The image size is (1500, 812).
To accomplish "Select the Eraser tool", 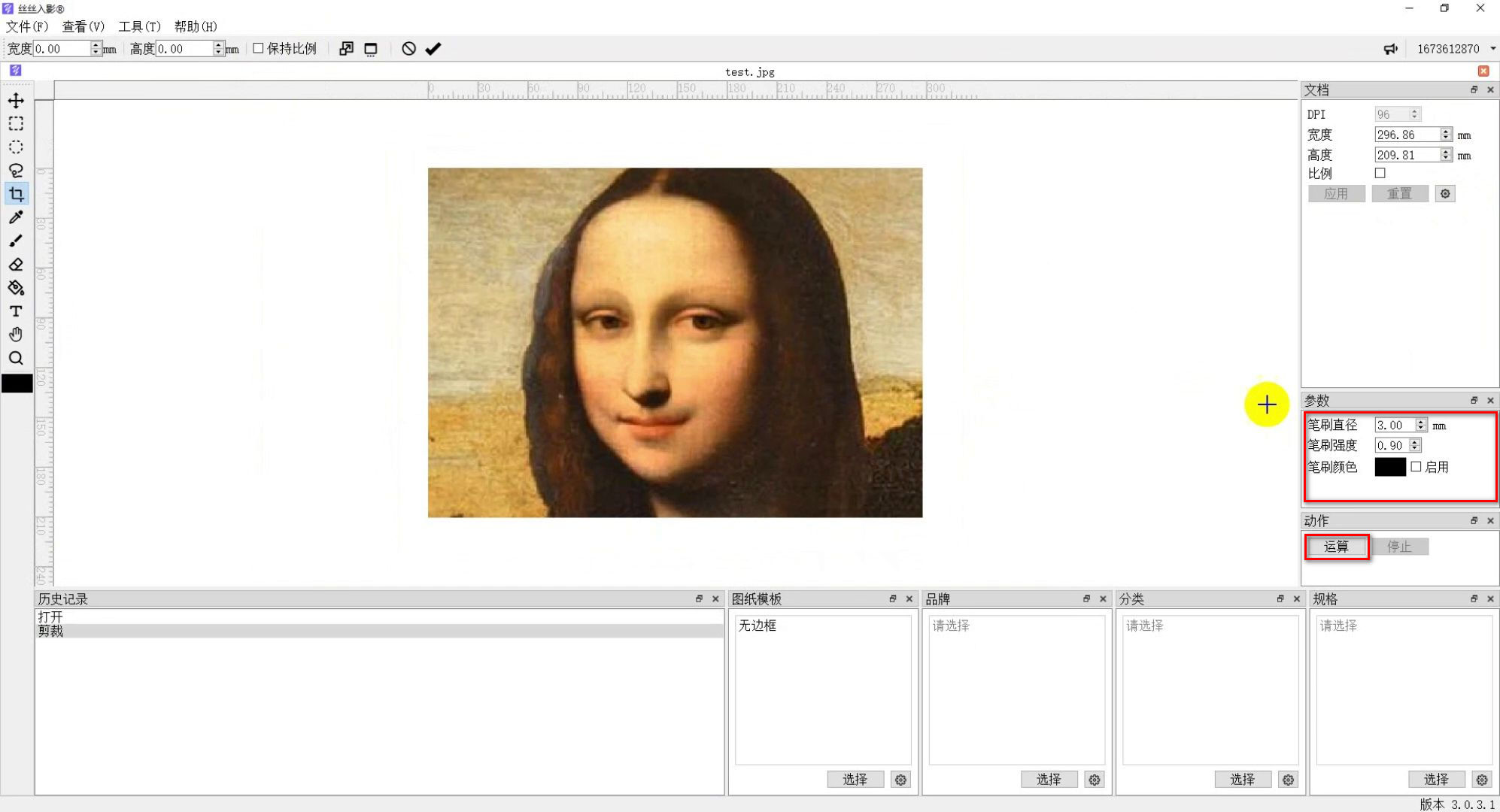I will click(15, 264).
